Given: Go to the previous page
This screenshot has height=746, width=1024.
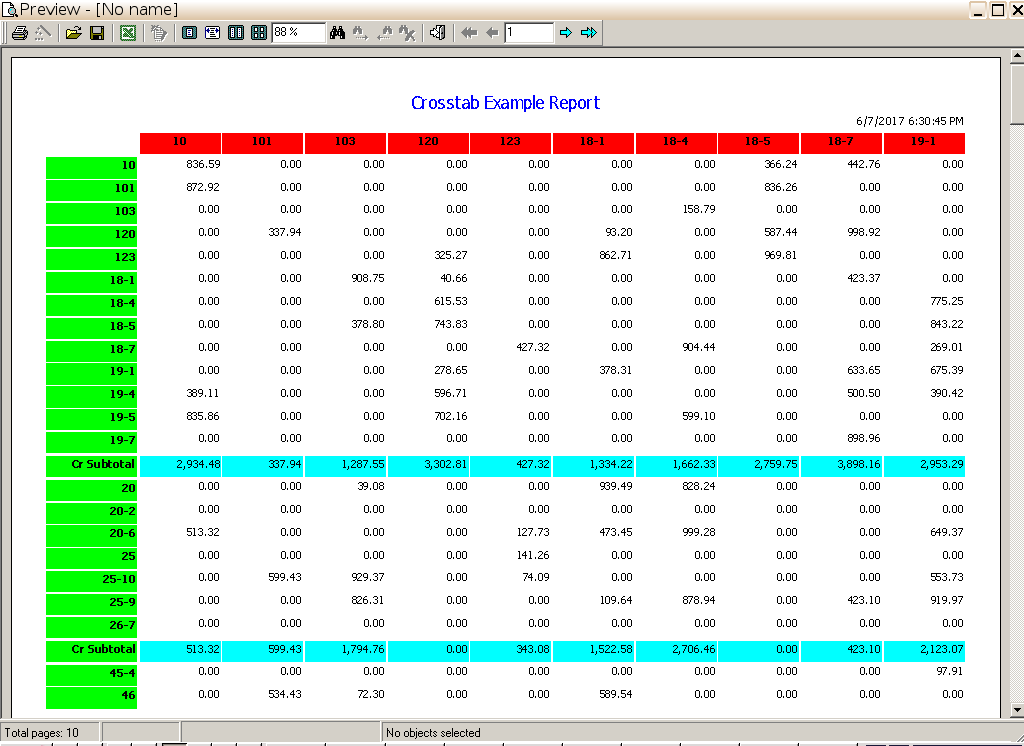Looking at the screenshot, I should (492, 33).
